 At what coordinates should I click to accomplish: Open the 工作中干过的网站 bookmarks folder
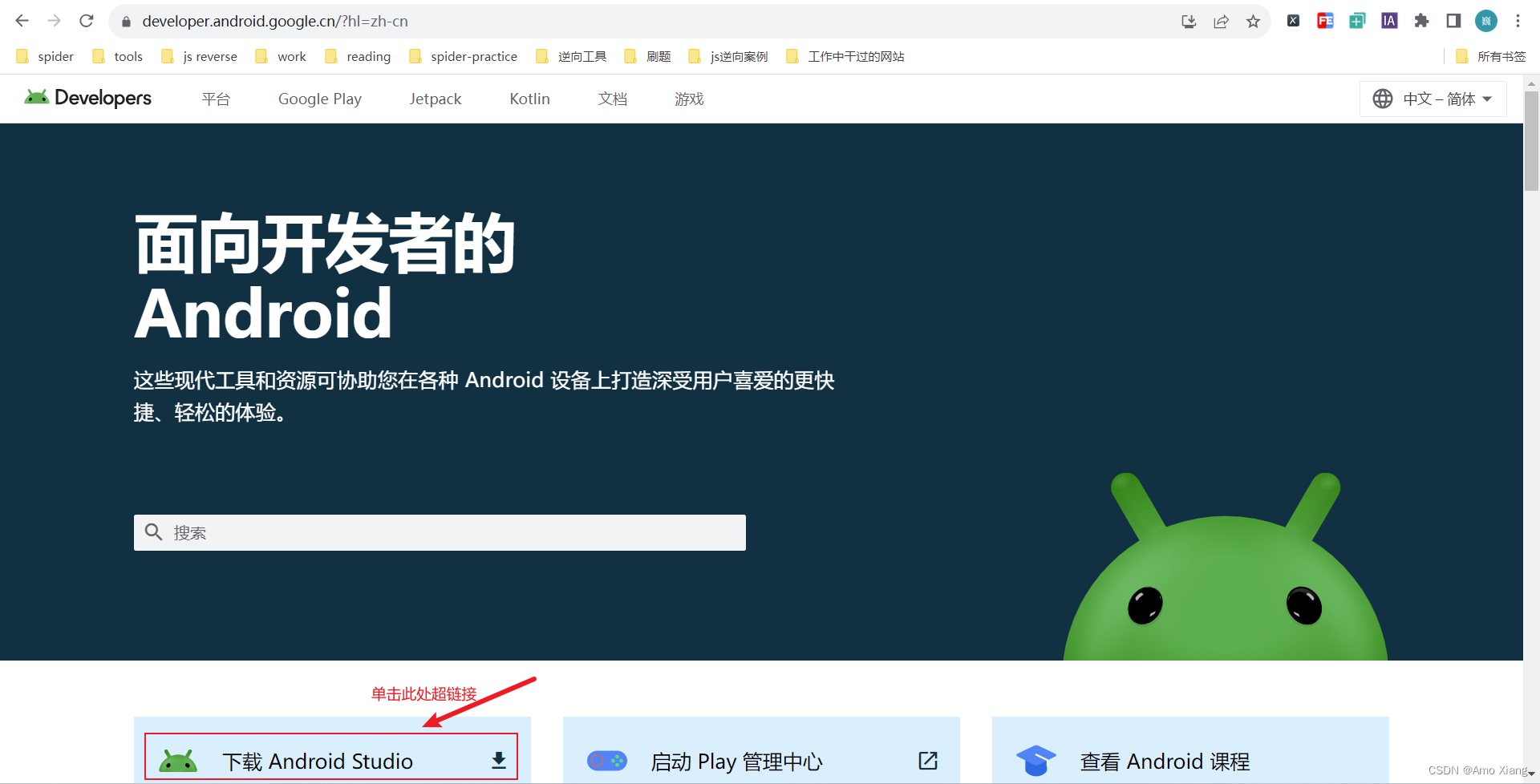(845, 56)
